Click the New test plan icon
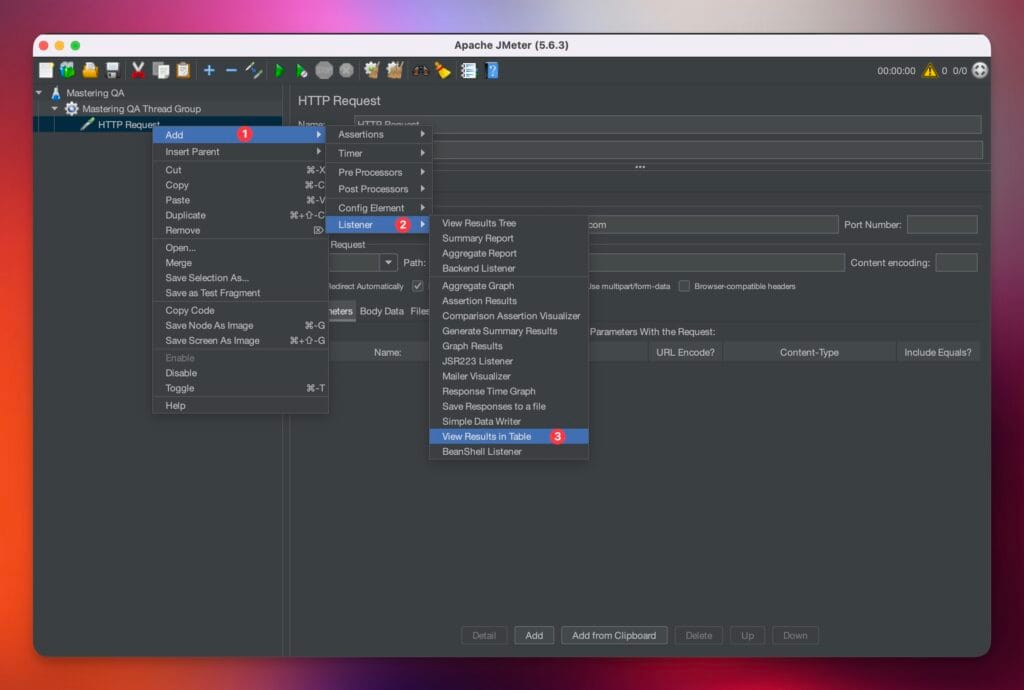 click(46, 71)
